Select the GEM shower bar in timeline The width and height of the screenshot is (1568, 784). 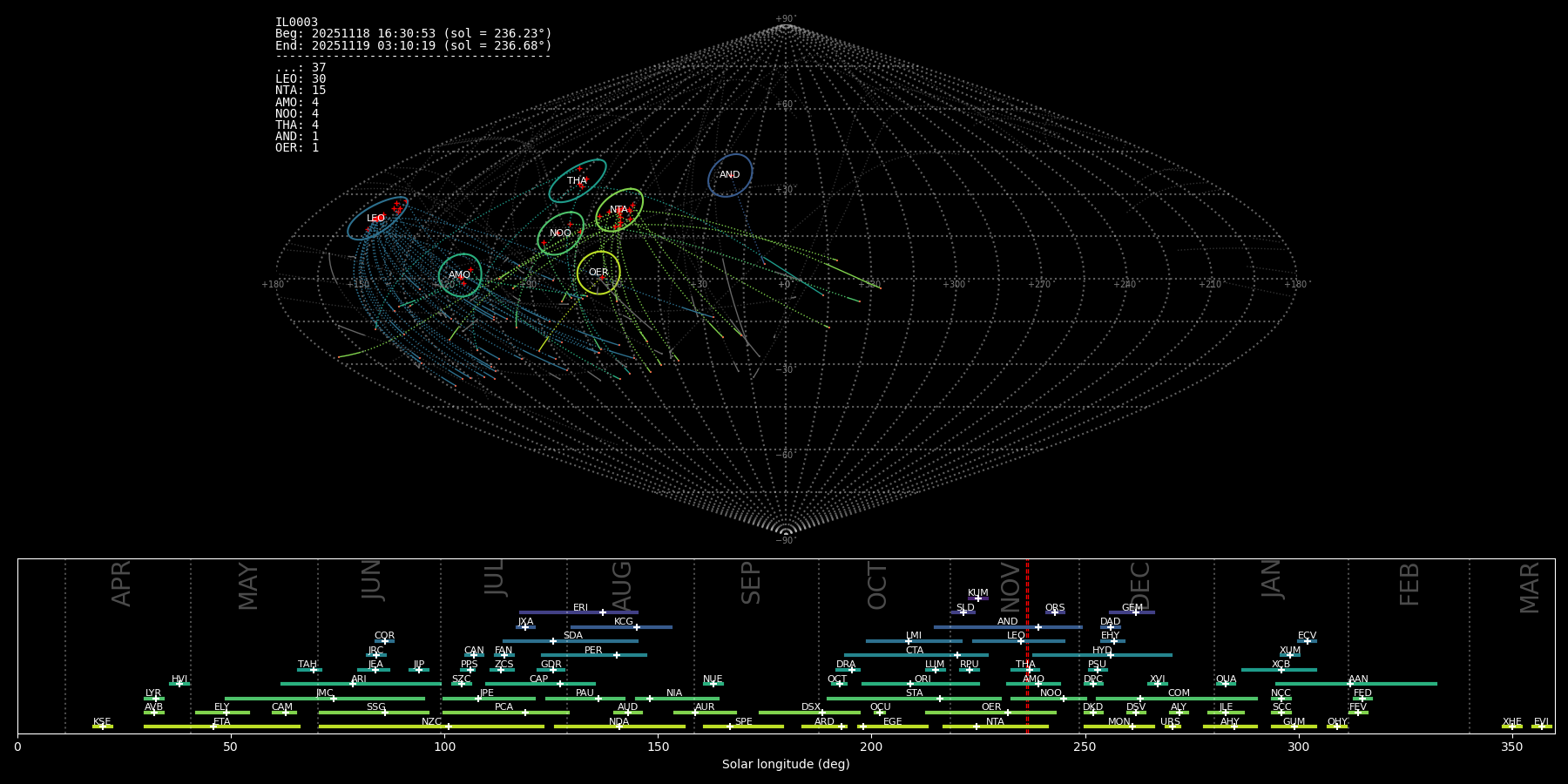tap(1132, 612)
